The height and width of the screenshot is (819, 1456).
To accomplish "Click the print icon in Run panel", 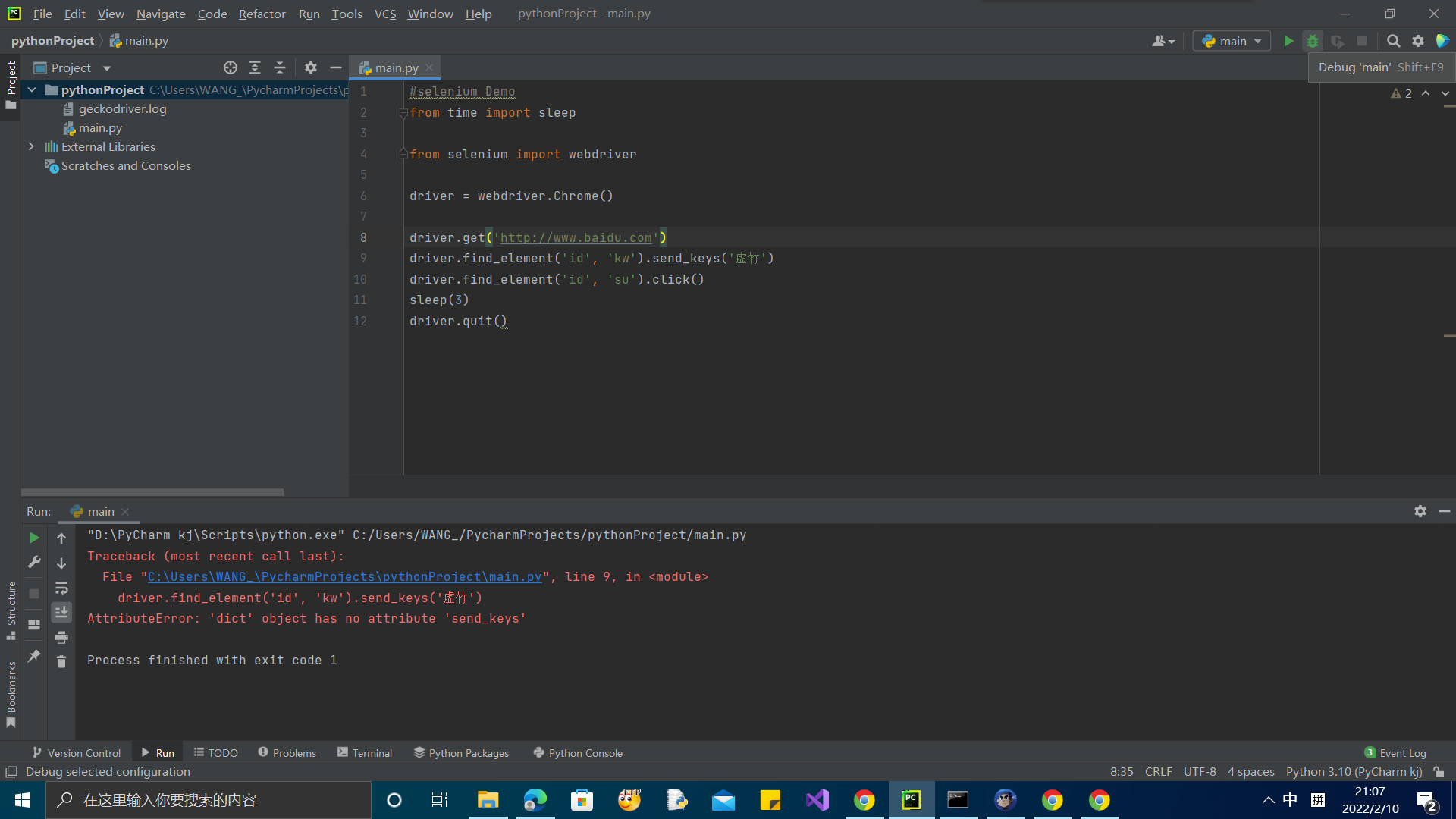I will [x=61, y=637].
